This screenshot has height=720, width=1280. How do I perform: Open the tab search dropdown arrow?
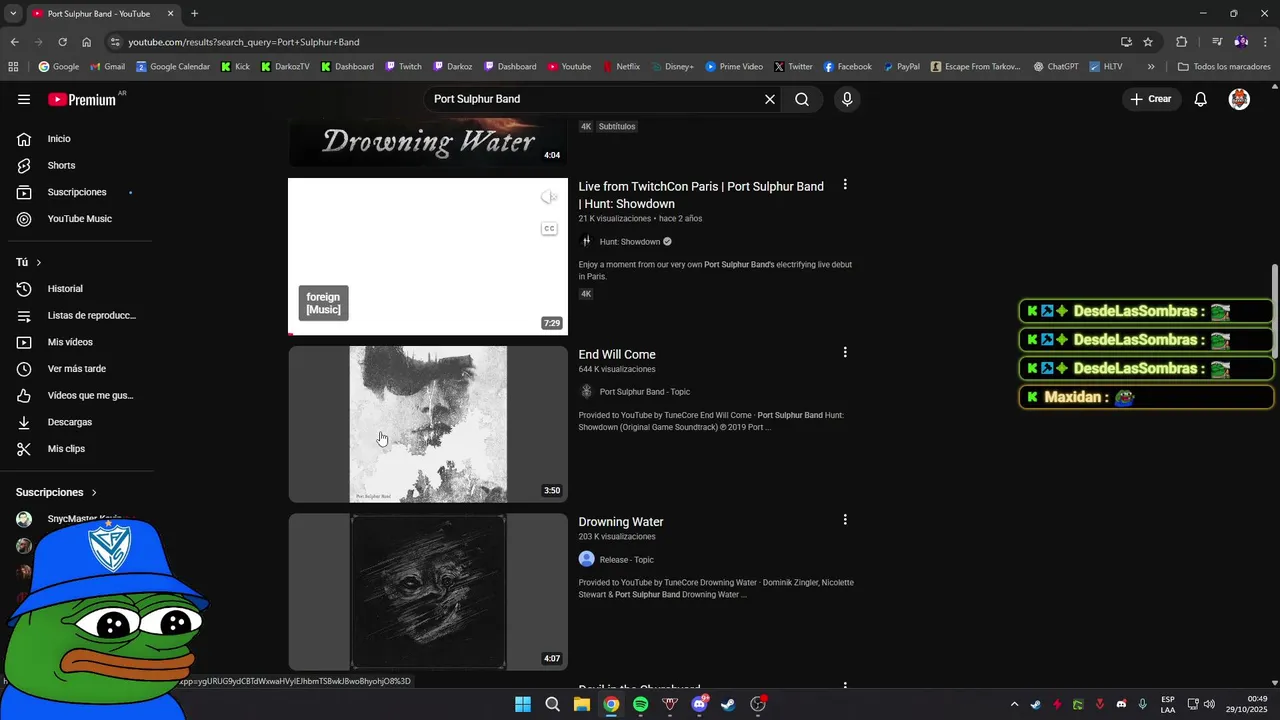click(x=13, y=14)
